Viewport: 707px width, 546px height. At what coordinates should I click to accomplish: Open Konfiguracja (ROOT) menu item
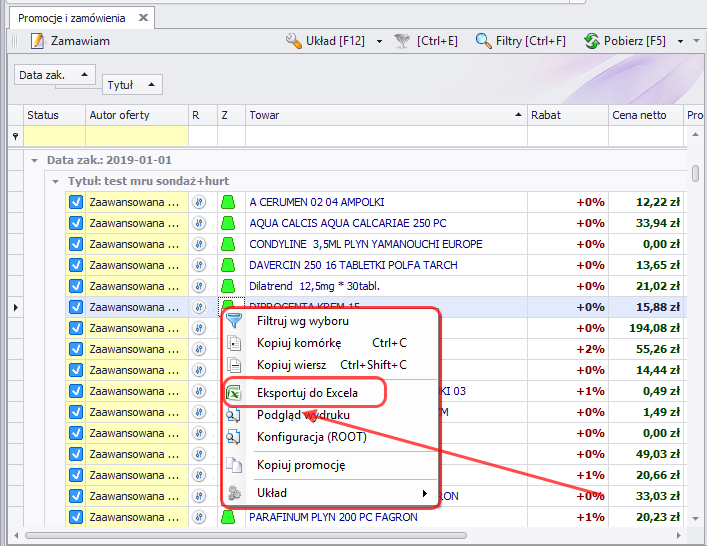(311, 437)
